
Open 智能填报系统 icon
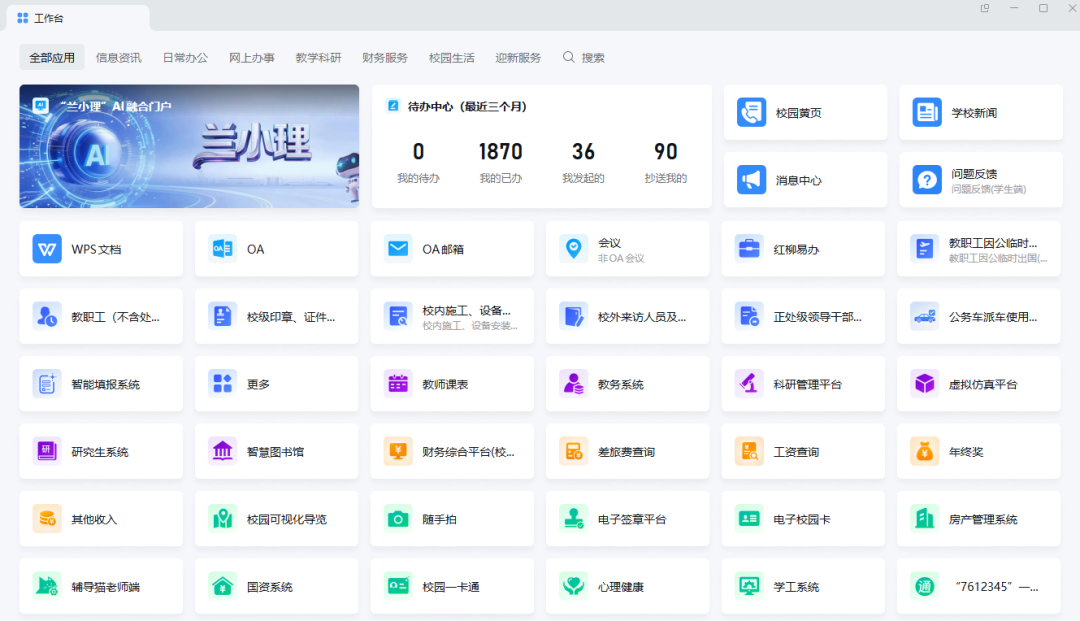(x=47, y=383)
